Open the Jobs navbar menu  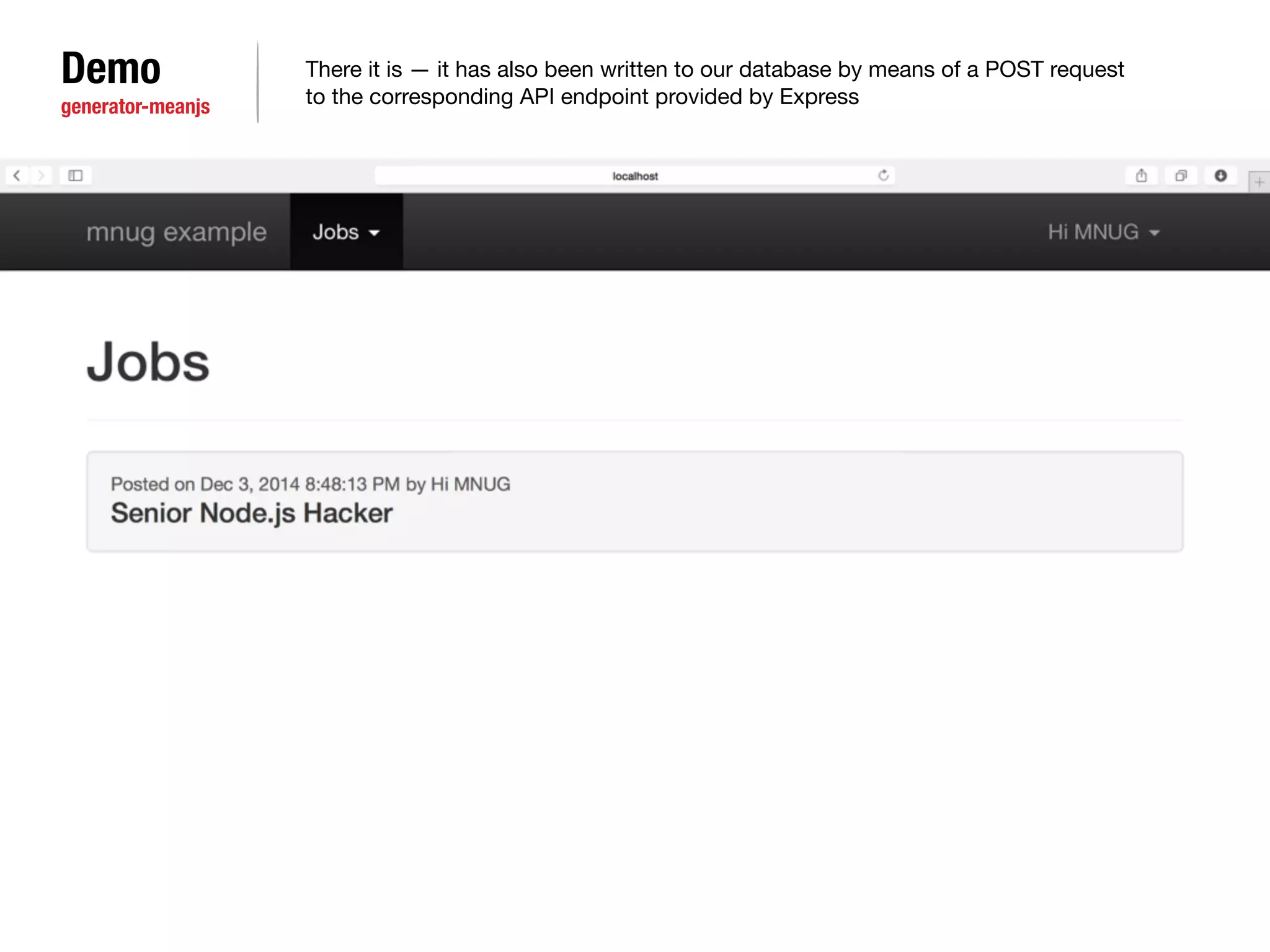(x=336, y=232)
